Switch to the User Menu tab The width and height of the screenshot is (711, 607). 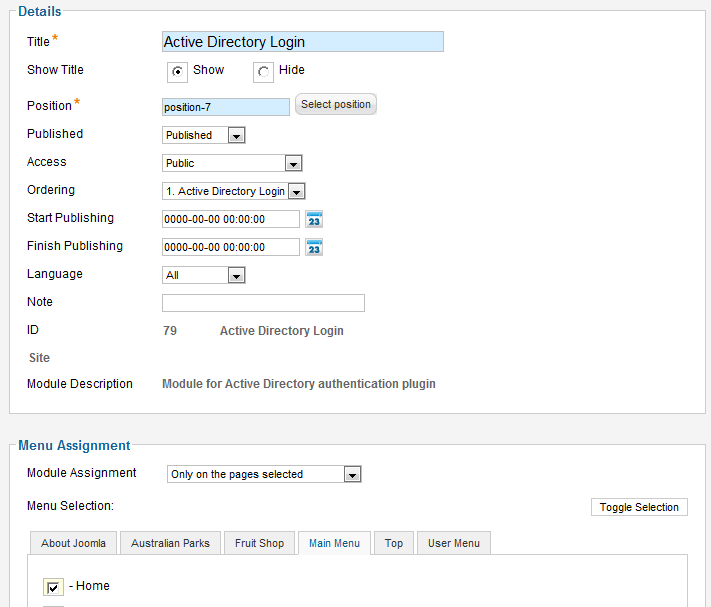[x=454, y=543]
